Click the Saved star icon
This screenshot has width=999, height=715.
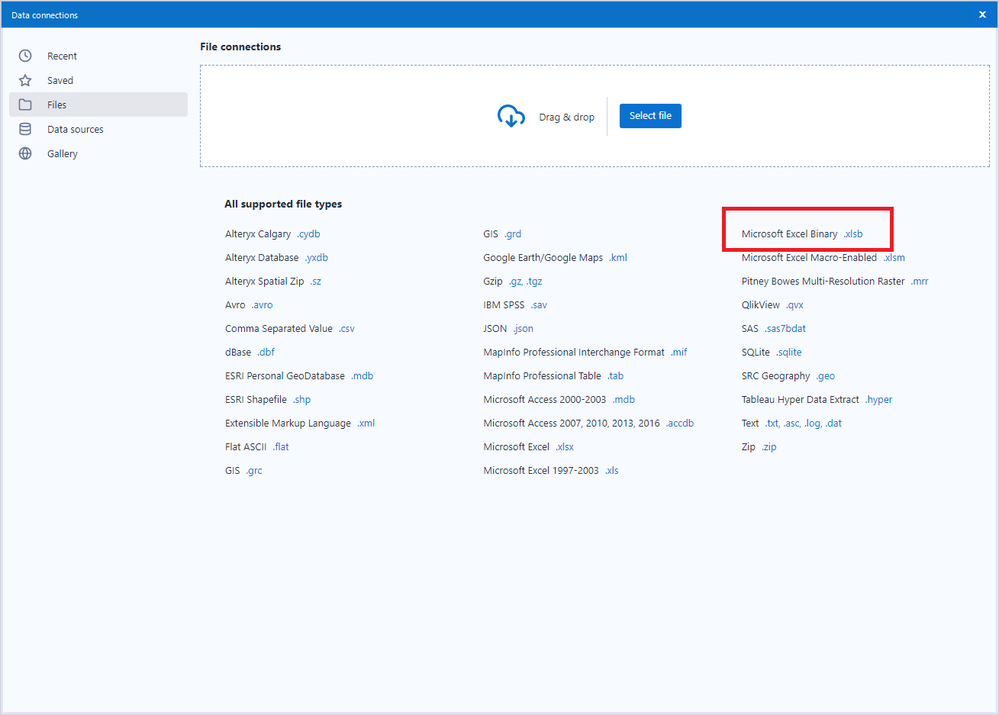tap(25, 80)
